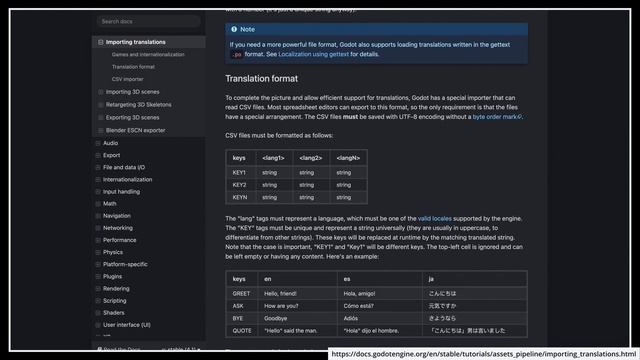Screen dimensions: 640x360
Task: Expand Blender ESCN exporter in sidebar
Action: 100,130
